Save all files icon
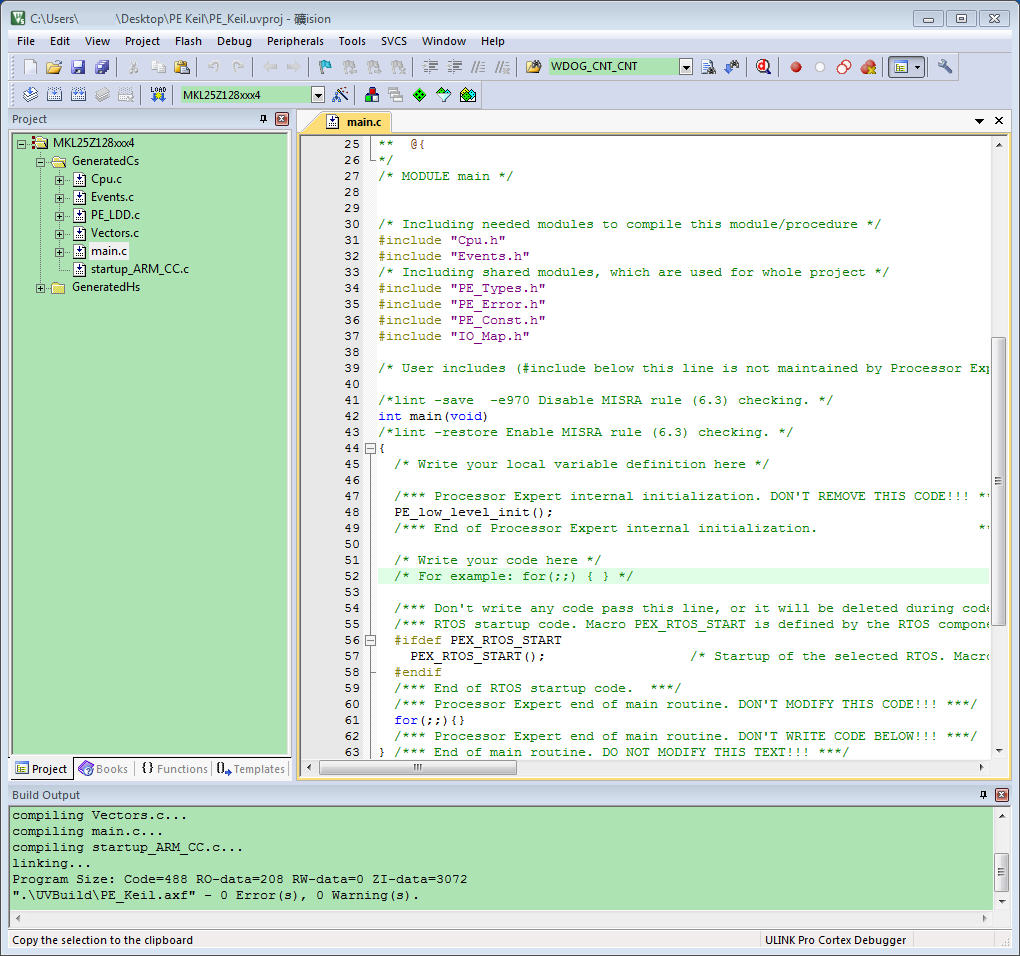Image resolution: width=1020 pixels, height=956 pixels. pyautogui.click(x=102, y=66)
